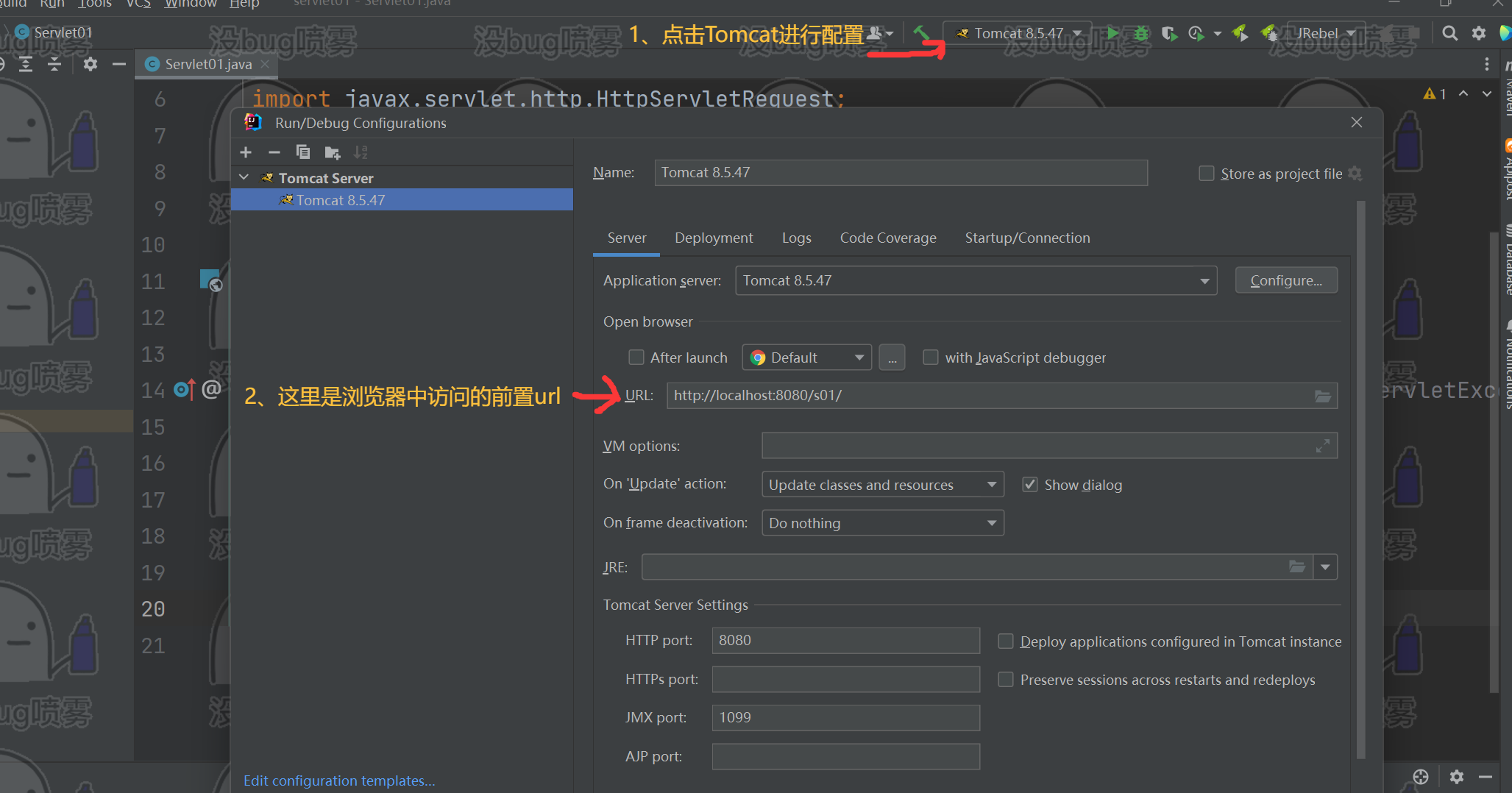Viewport: 1512px width, 793px height.
Task: Start debugging with the green bug icon
Action: 1140,33
